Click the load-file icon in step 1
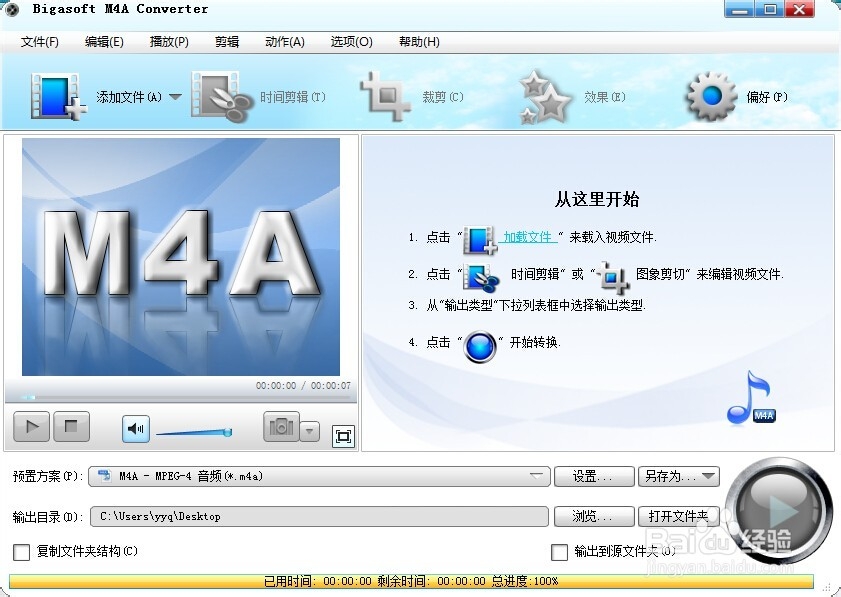Image resolution: width=841 pixels, height=597 pixels. [x=479, y=240]
